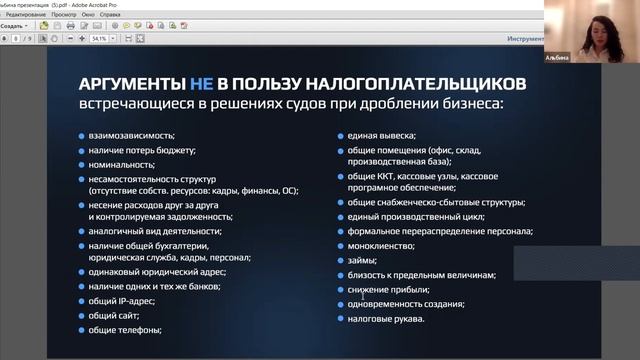Image resolution: width=640 pixels, height=360 pixels.
Task: Click the text "займы;"
Action: click(362, 260)
